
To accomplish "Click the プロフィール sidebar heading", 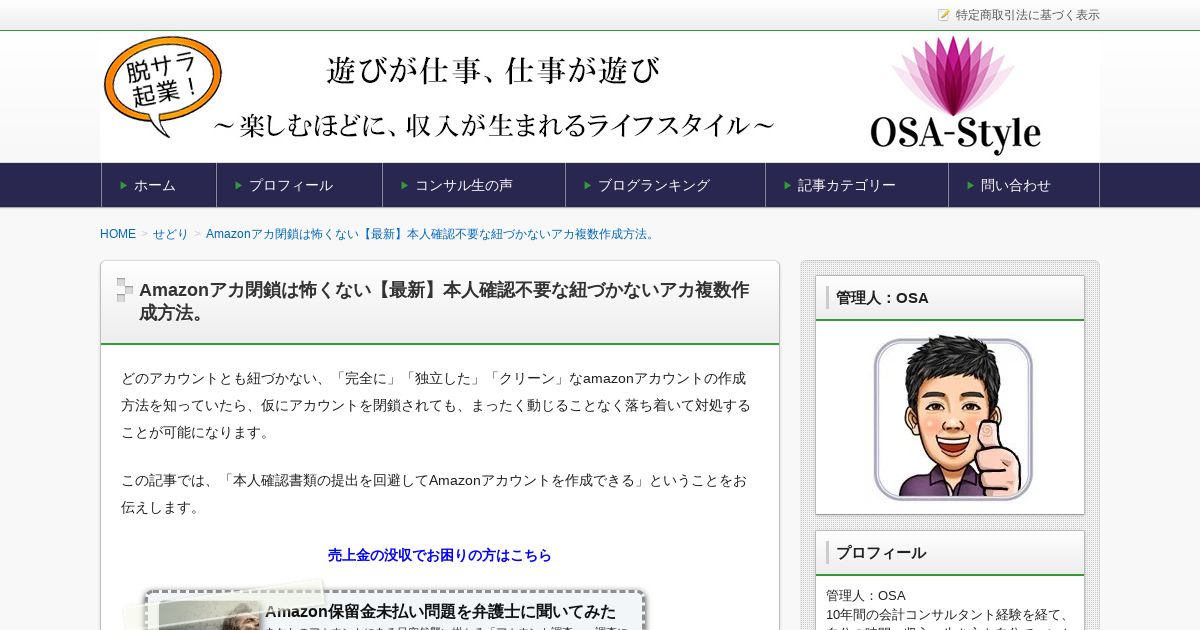I will [x=881, y=553].
